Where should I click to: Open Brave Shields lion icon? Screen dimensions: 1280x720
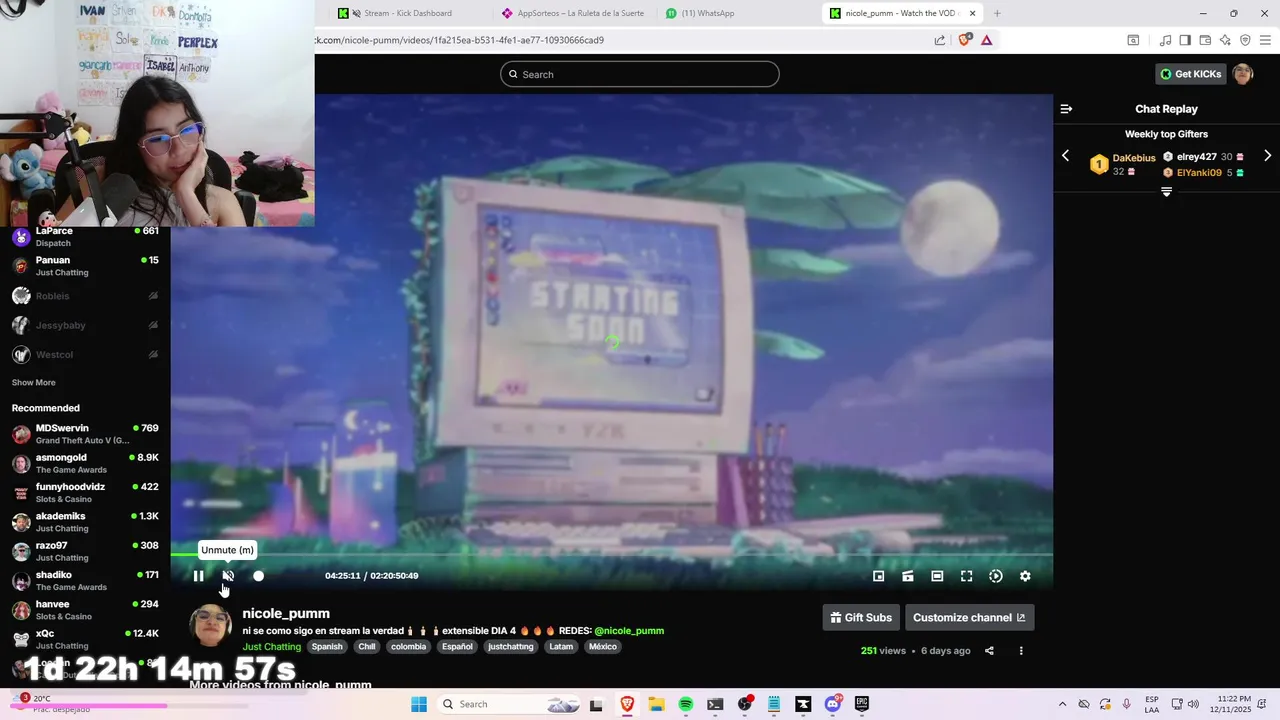coord(964,40)
